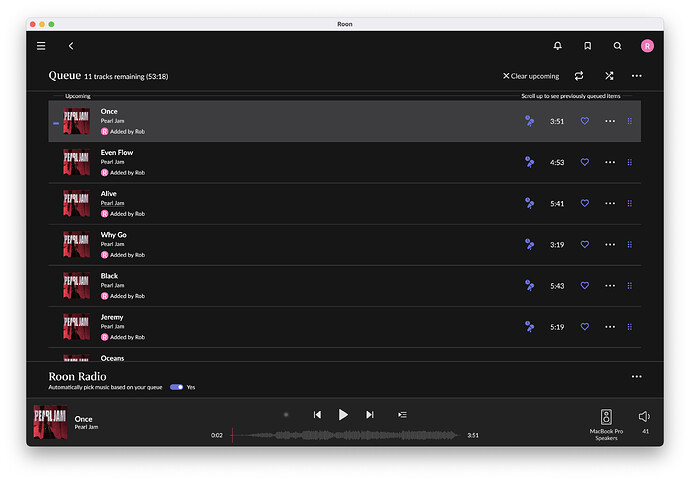Open lyrics microphone icon for Black
Viewport: 690px width, 480px height.
coord(529,286)
